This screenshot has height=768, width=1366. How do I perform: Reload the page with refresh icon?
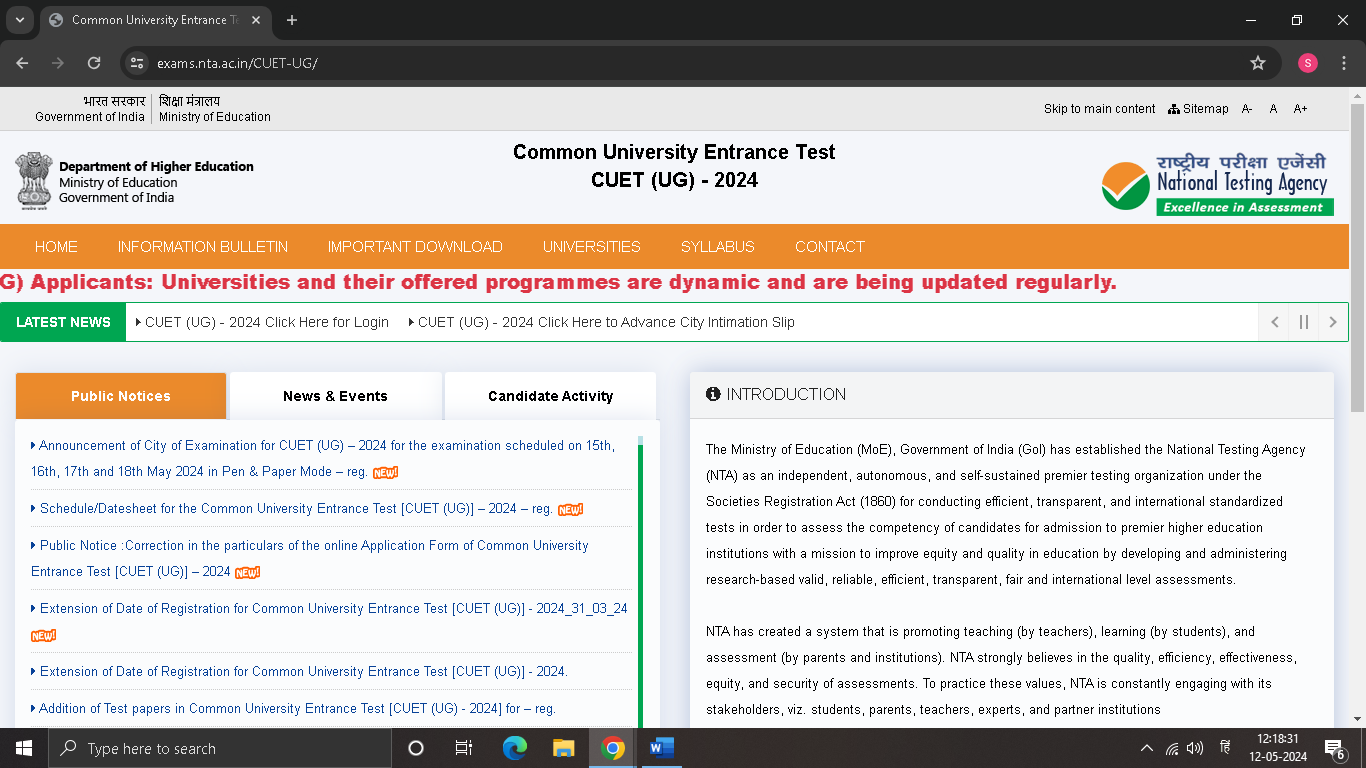point(94,63)
